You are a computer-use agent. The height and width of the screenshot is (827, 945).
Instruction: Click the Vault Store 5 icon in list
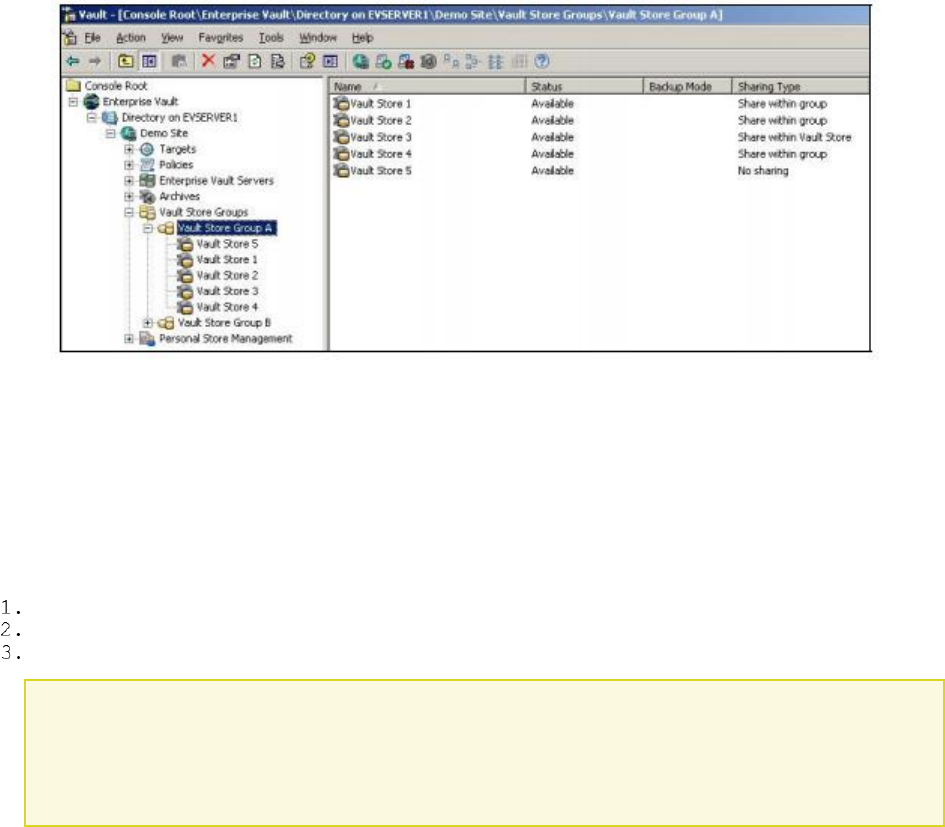(x=342, y=171)
